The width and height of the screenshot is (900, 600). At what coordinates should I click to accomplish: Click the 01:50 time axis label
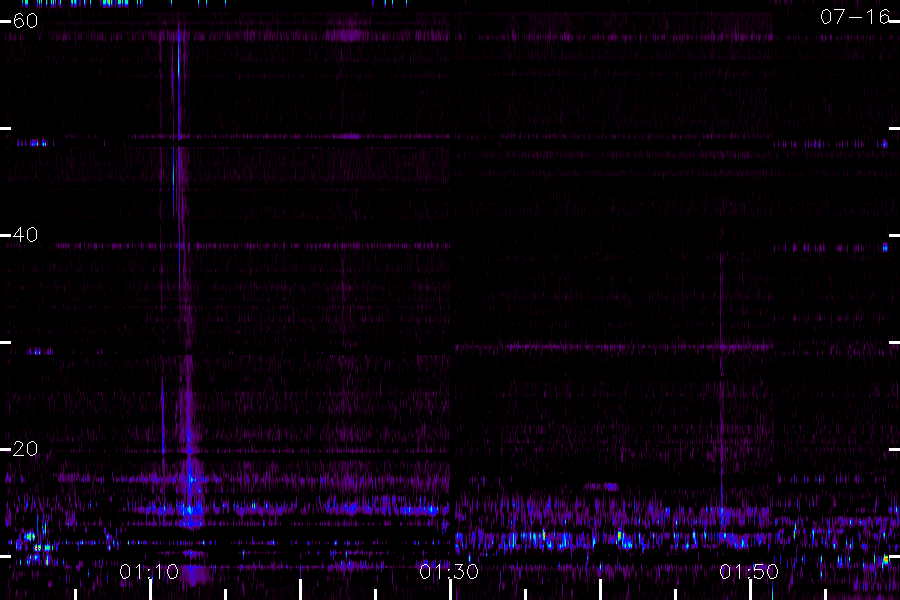(x=749, y=572)
